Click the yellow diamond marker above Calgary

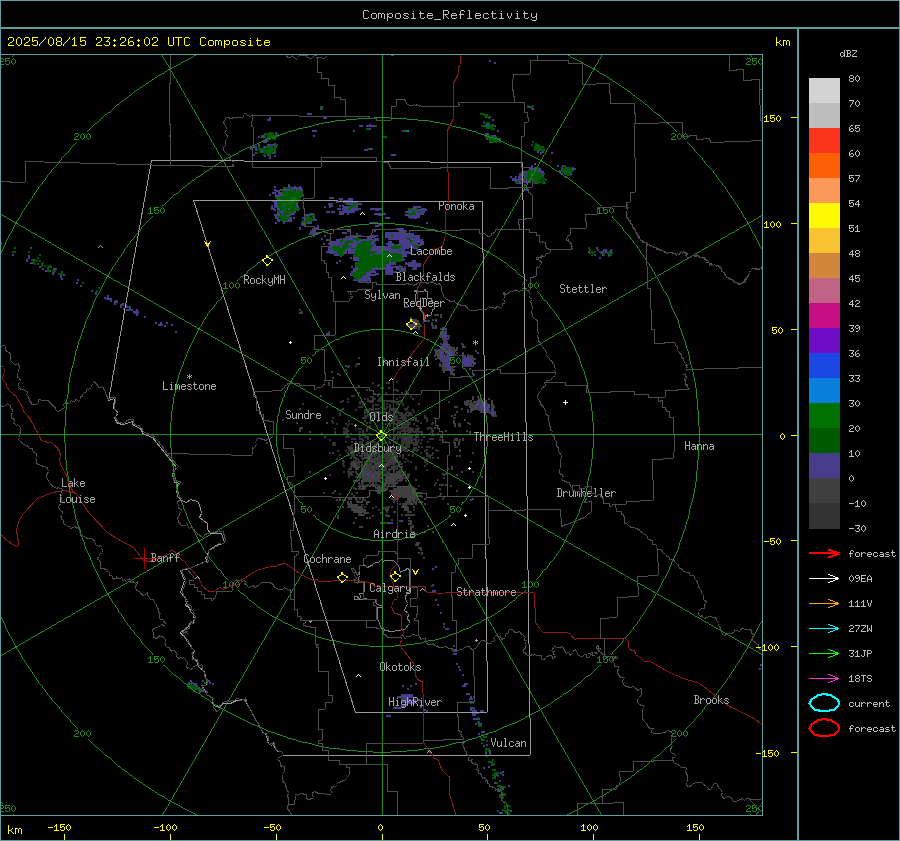pyautogui.click(x=395, y=576)
